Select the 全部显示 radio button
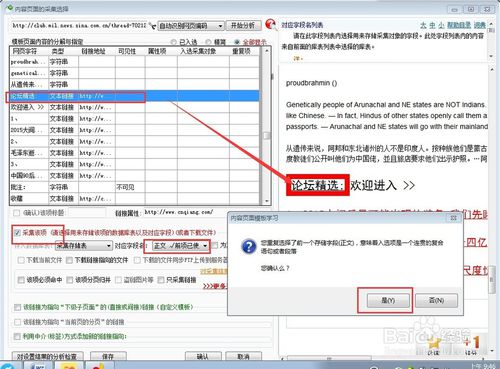This screenshot has height=369, width=500. point(237,42)
